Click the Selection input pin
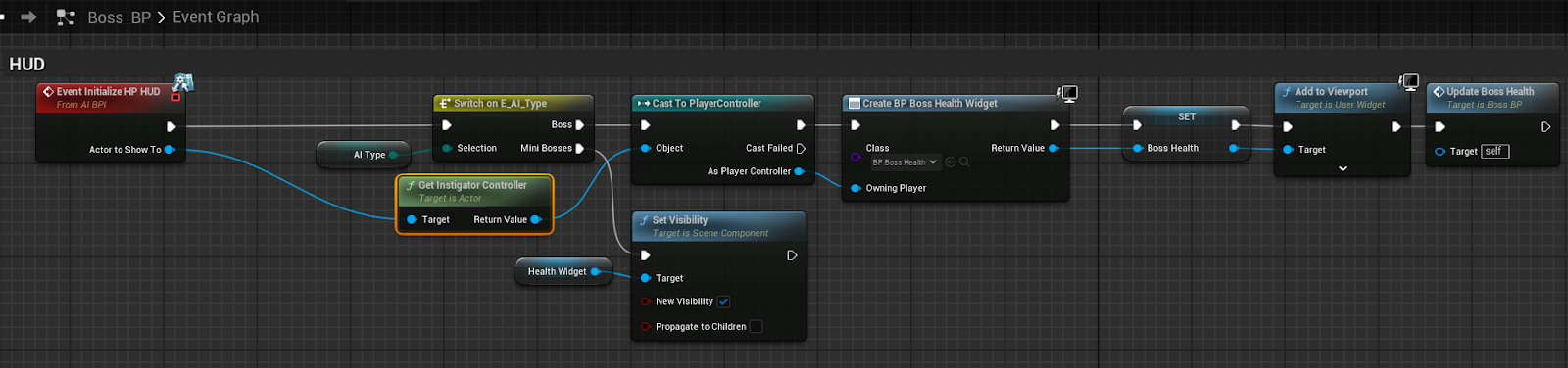Screen dimensions: 1568x368 pos(447,149)
